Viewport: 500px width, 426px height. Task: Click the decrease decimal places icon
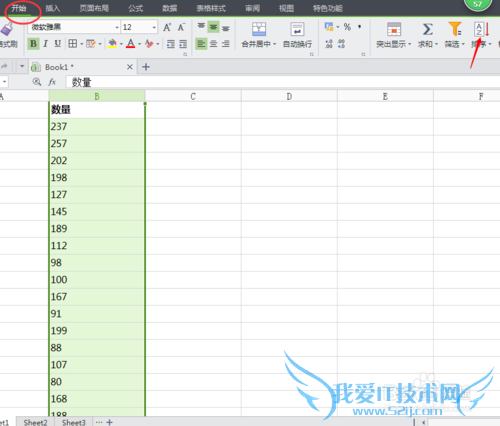pos(341,44)
